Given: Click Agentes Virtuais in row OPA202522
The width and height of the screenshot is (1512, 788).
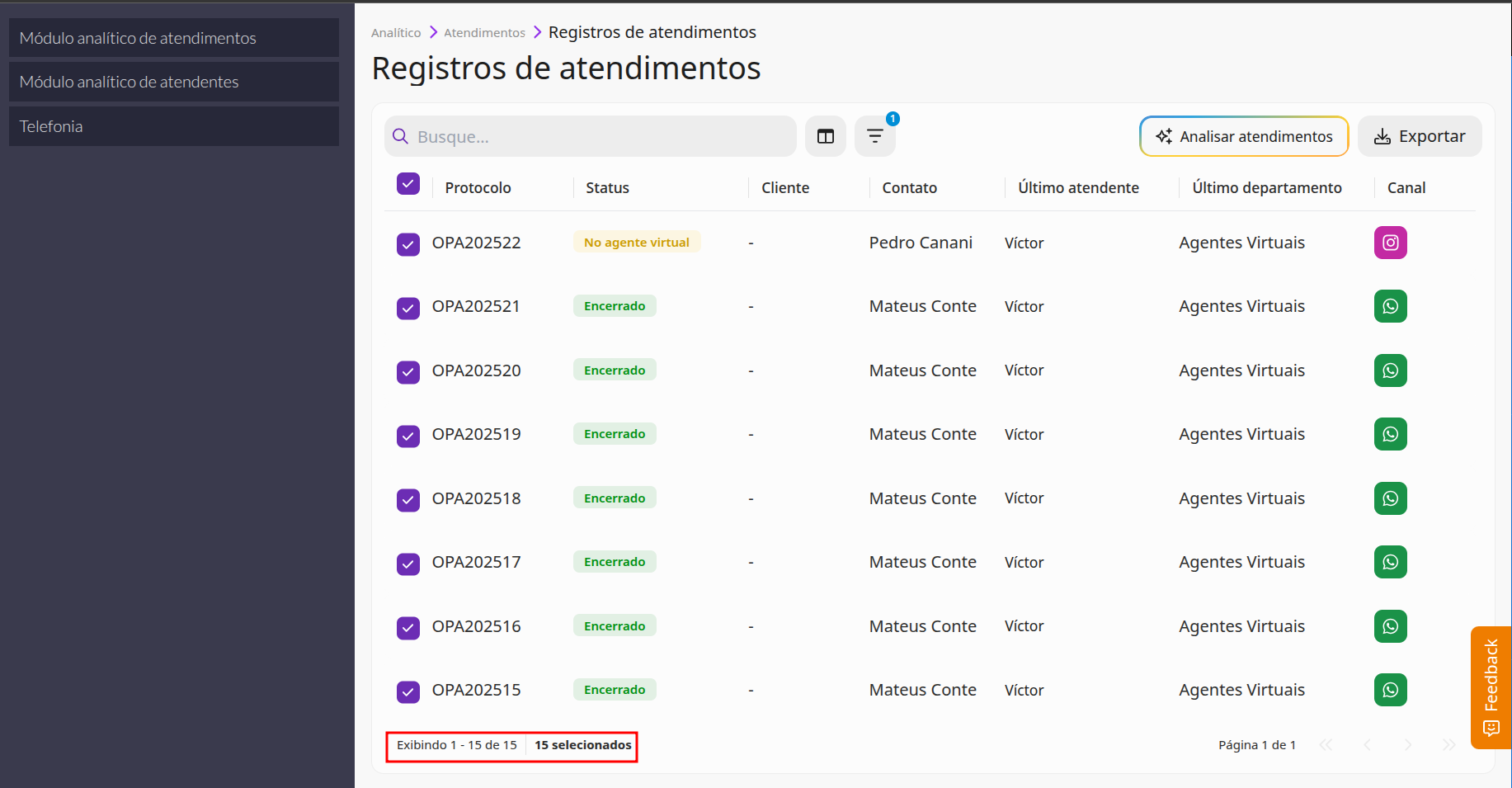Looking at the screenshot, I should pos(1242,243).
